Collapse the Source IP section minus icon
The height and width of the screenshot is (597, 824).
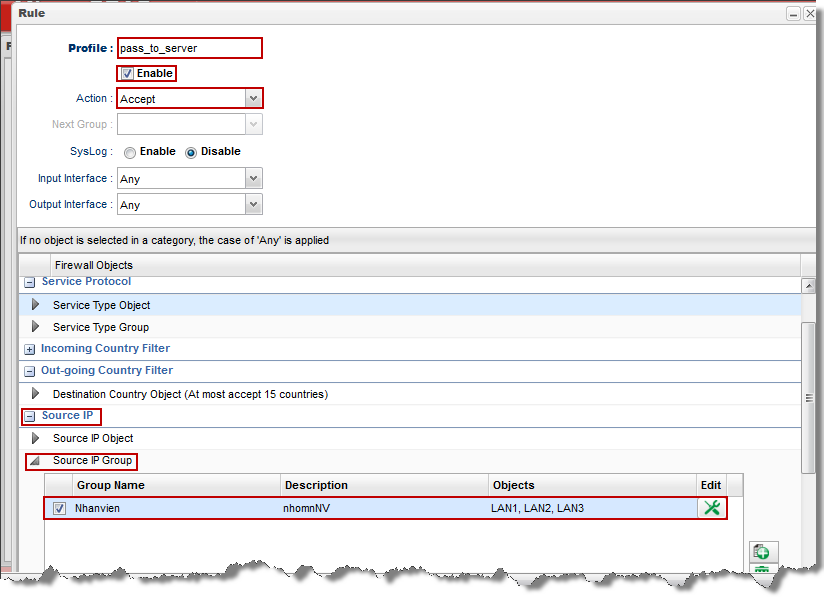pyautogui.click(x=31, y=416)
